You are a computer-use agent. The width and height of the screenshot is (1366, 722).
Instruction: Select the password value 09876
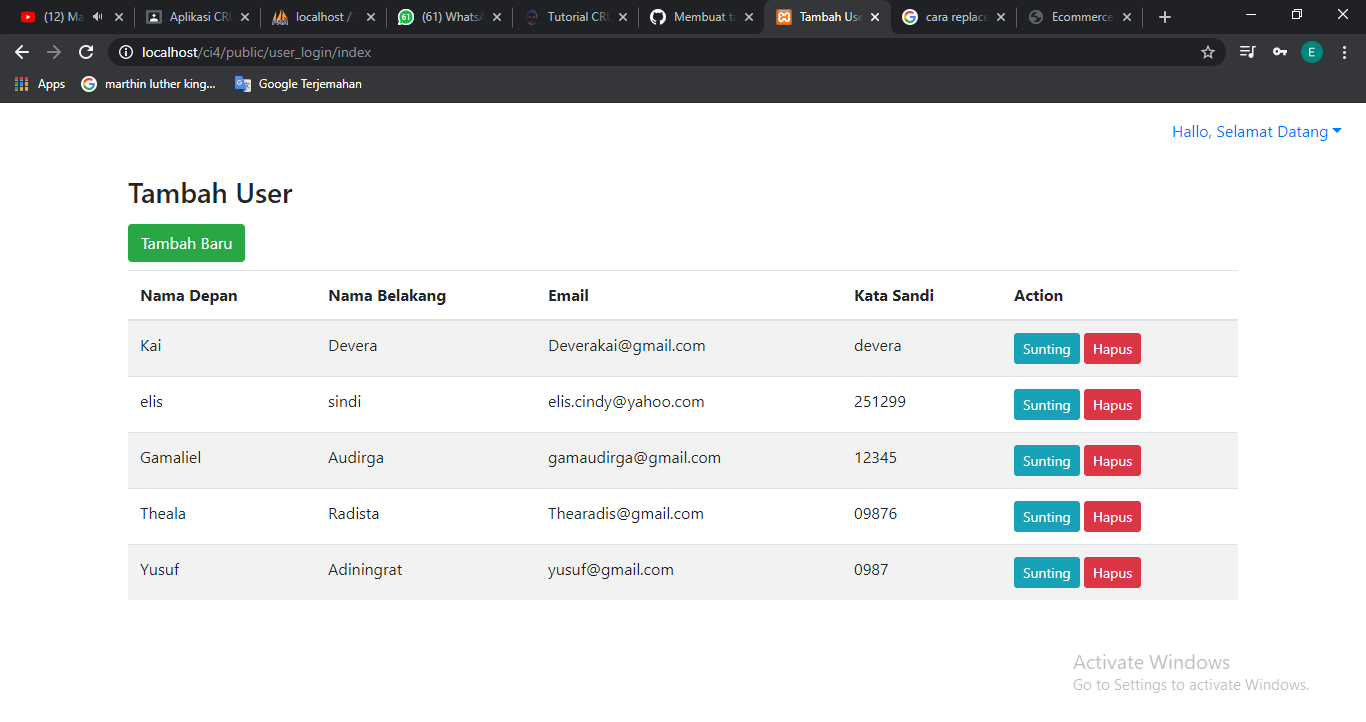[x=876, y=514]
